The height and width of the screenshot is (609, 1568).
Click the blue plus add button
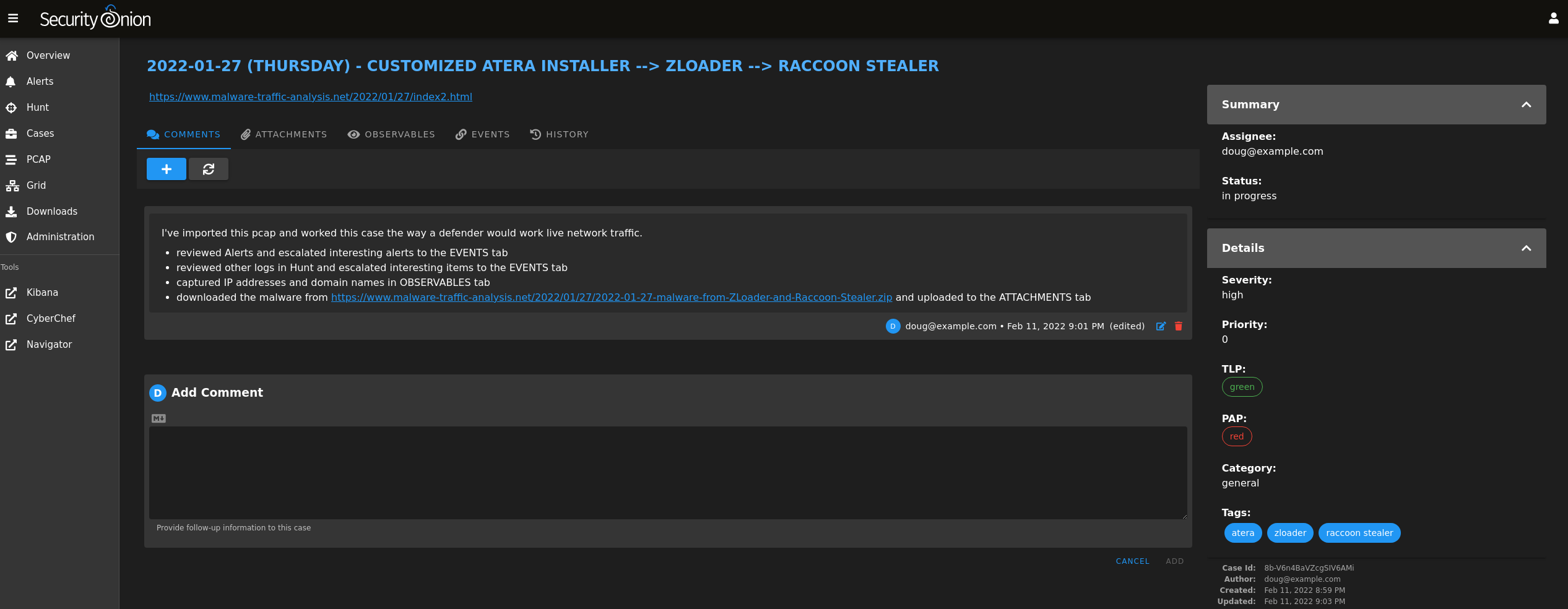(x=167, y=169)
